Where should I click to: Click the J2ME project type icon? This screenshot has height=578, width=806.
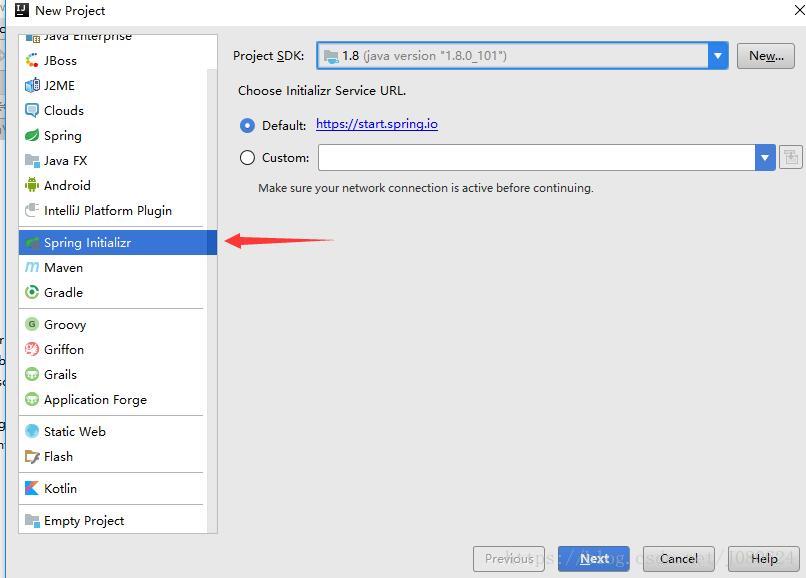click(32, 85)
